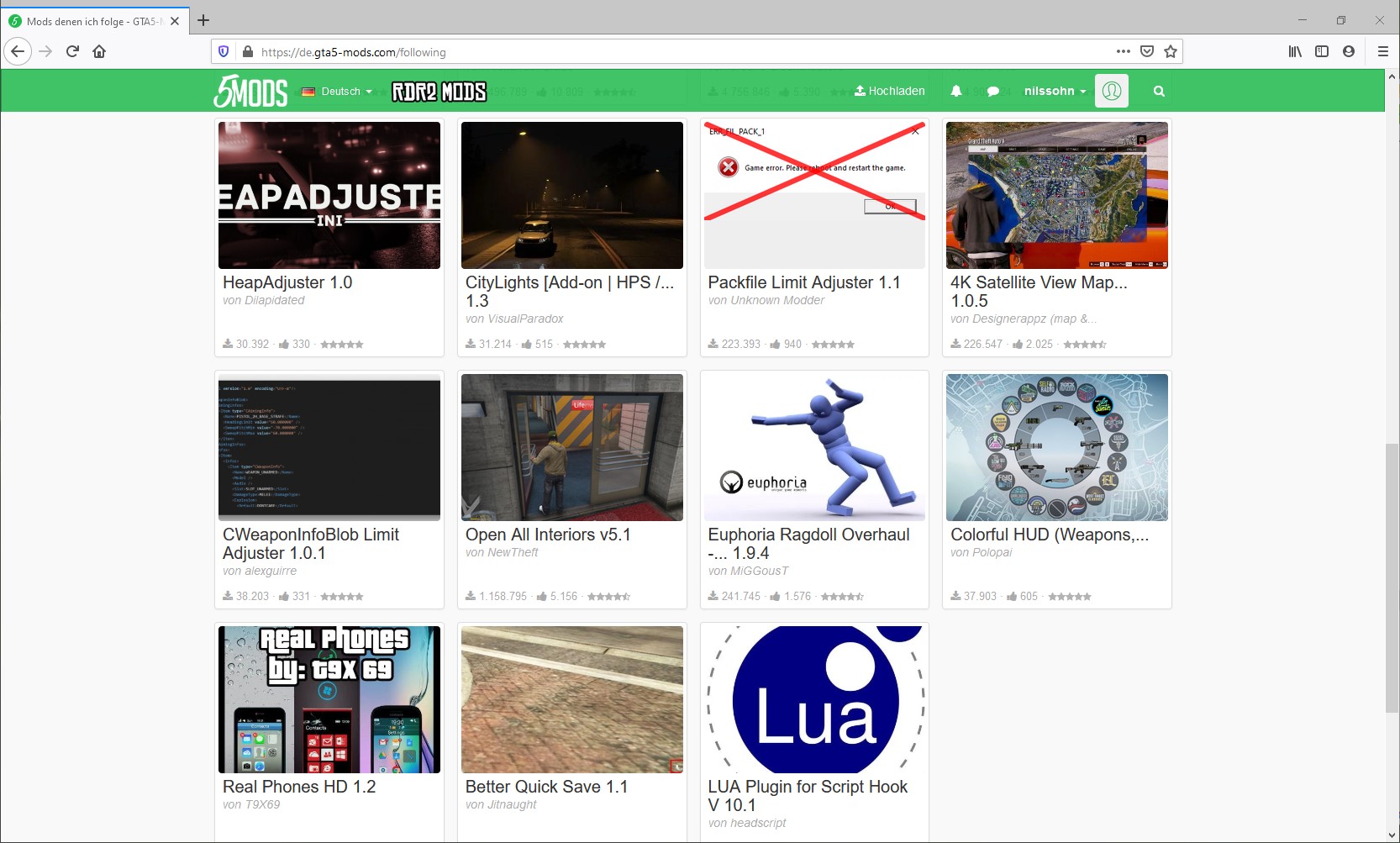This screenshot has width=1400, height=843.
Task: Expand the Deutsch language dropdown
Action: (337, 91)
